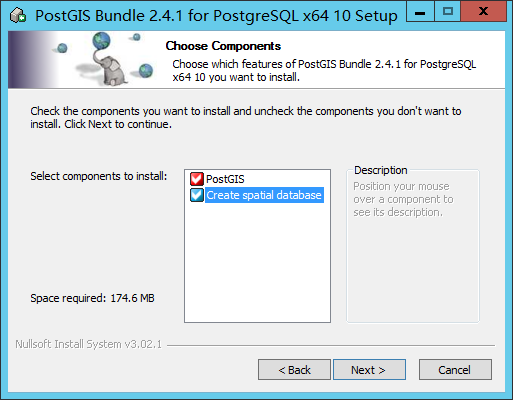Cancel the PostGIS installation

tap(455, 370)
